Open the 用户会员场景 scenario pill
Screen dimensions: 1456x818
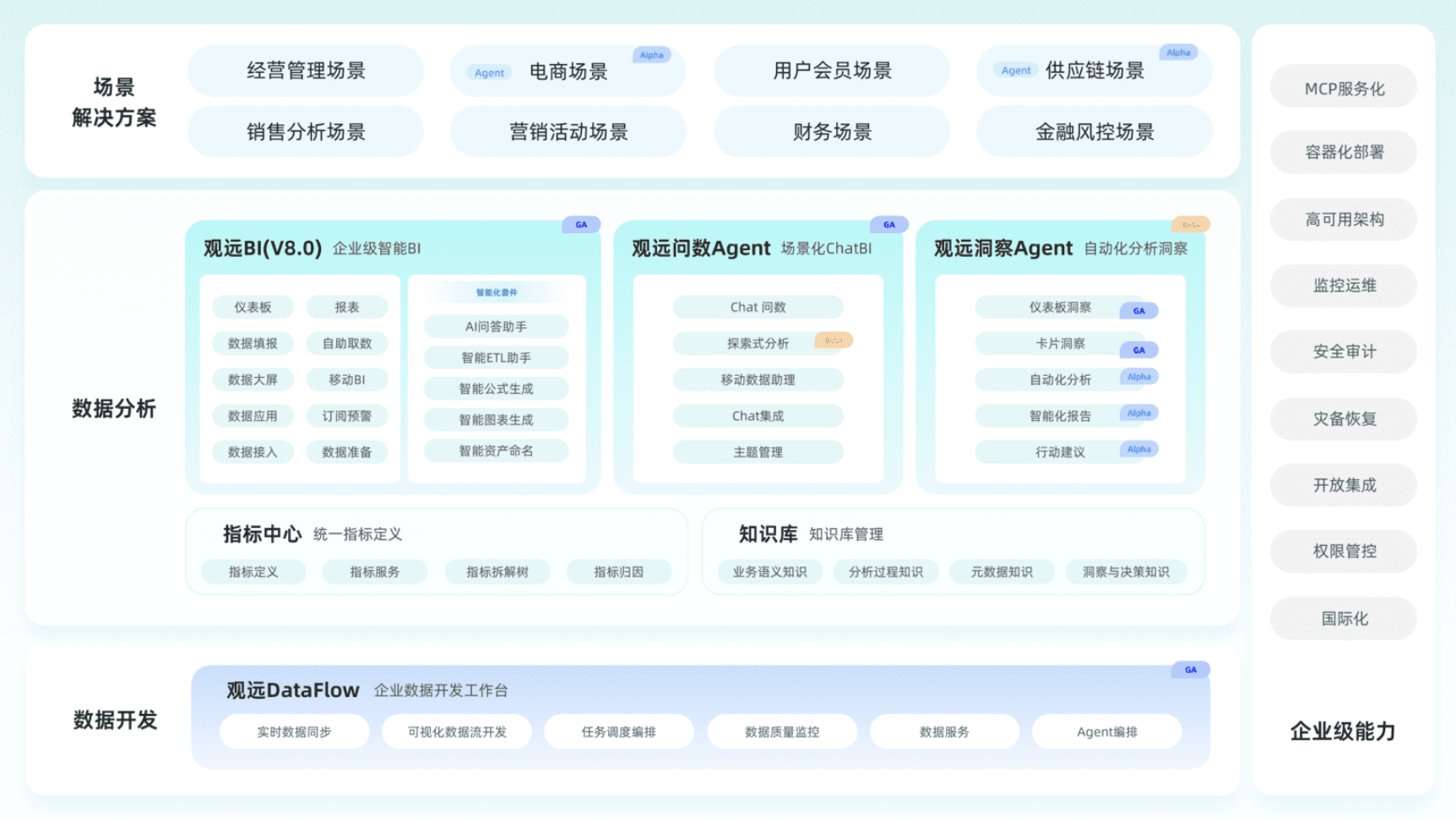(x=832, y=71)
